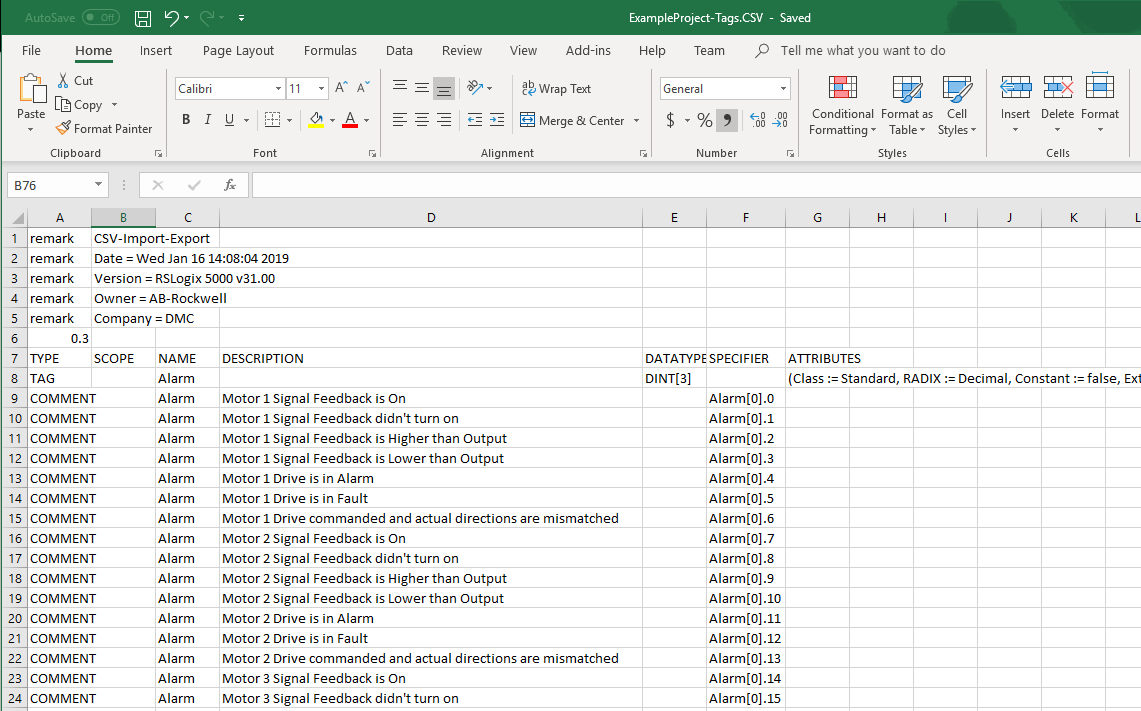Click Merge & Center button
1141x711 pixels.
[x=572, y=120]
